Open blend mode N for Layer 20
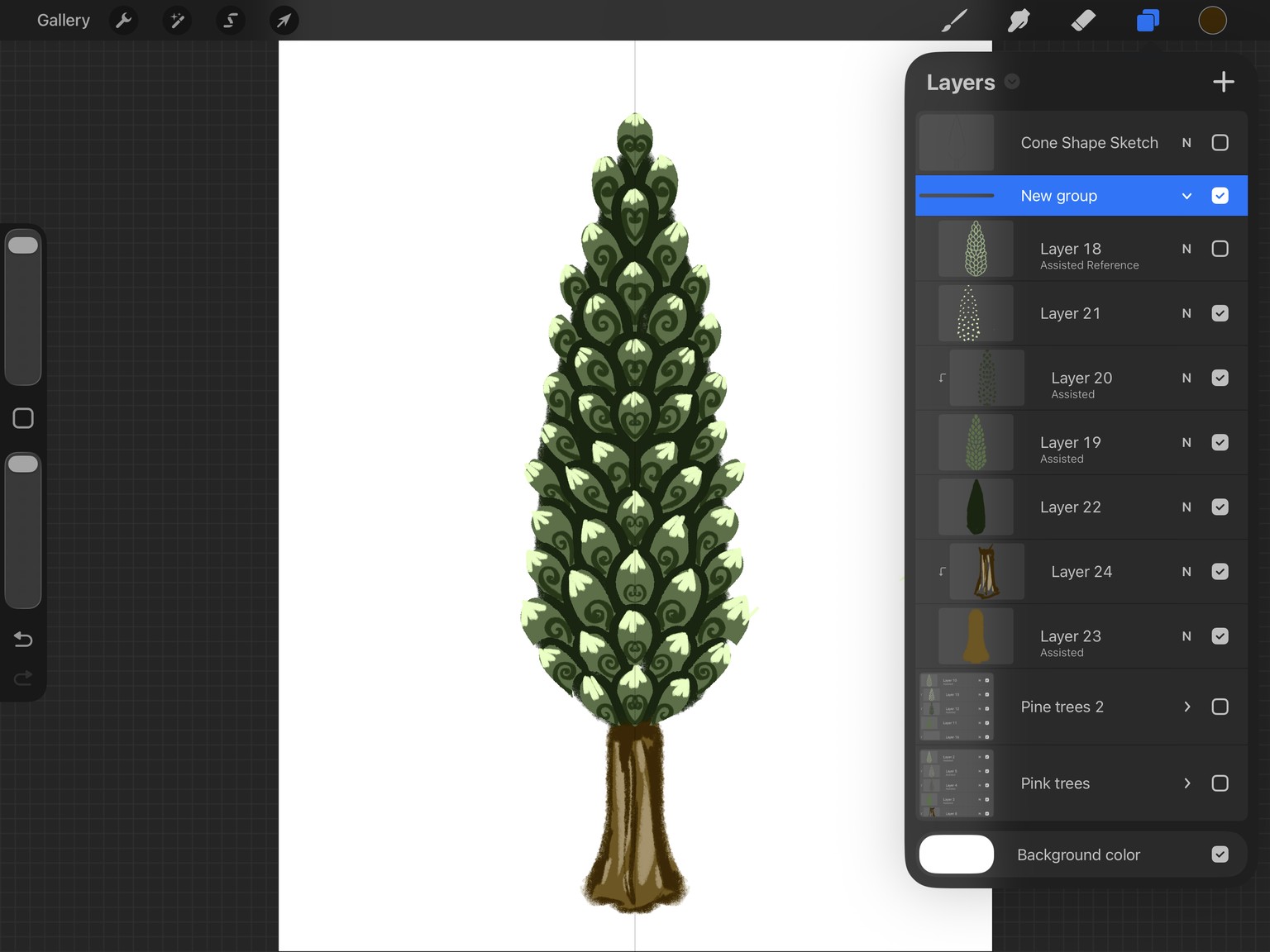Viewport: 1270px width, 952px height. (x=1186, y=378)
